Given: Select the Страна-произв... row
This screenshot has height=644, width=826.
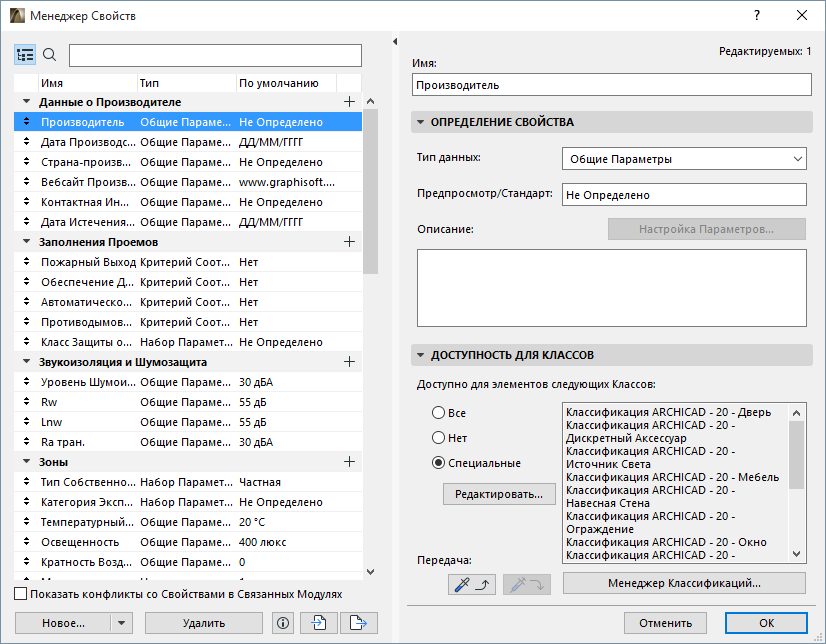Looking at the screenshot, I should coord(188,162).
